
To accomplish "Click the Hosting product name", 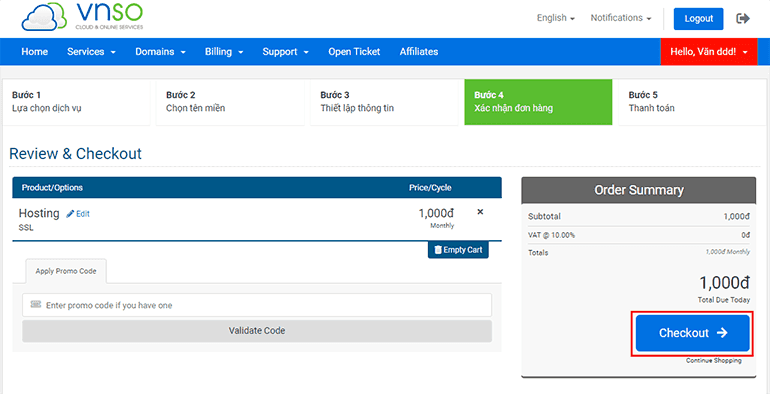I will click(39, 213).
